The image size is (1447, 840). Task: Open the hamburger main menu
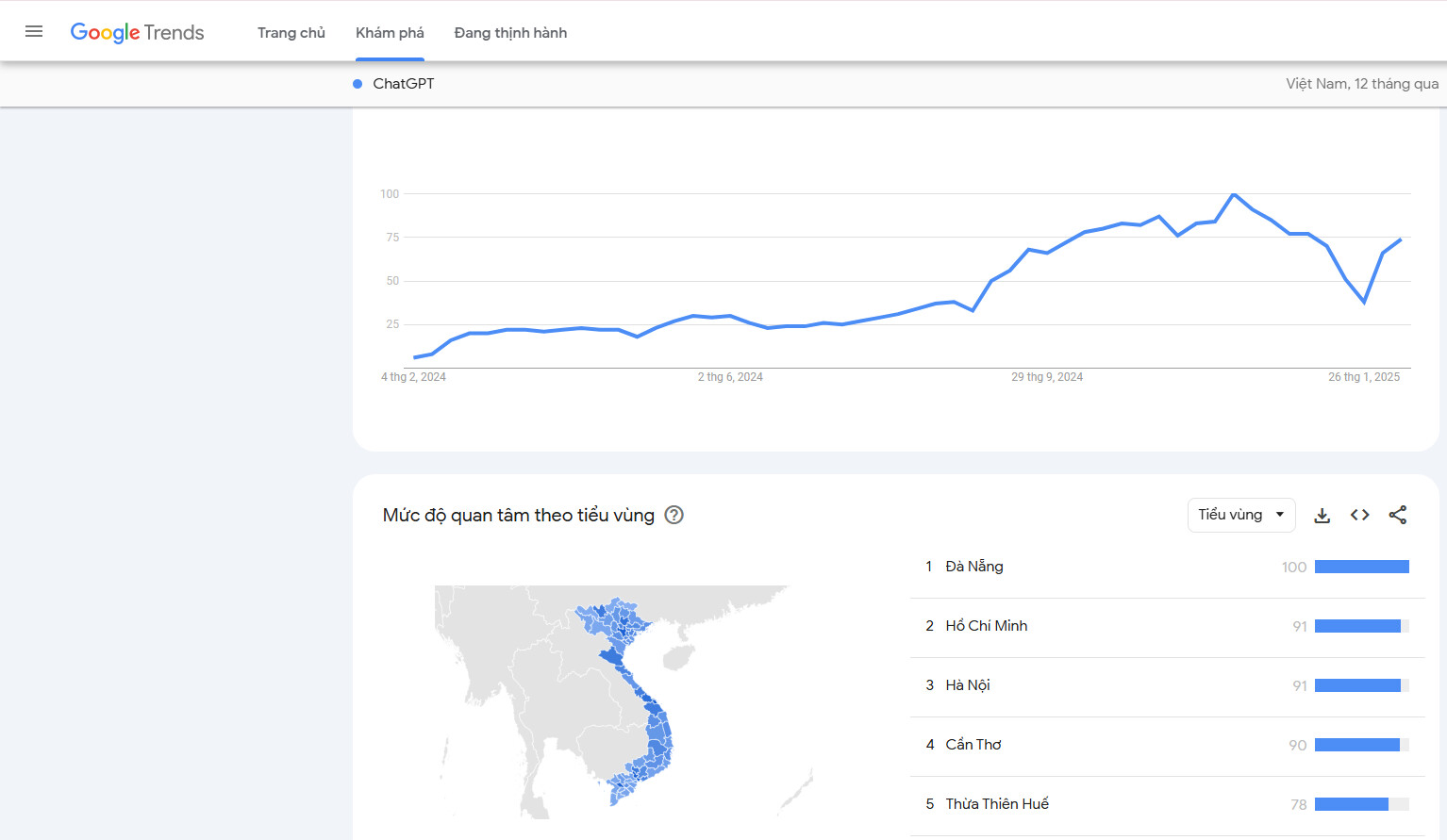(34, 32)
